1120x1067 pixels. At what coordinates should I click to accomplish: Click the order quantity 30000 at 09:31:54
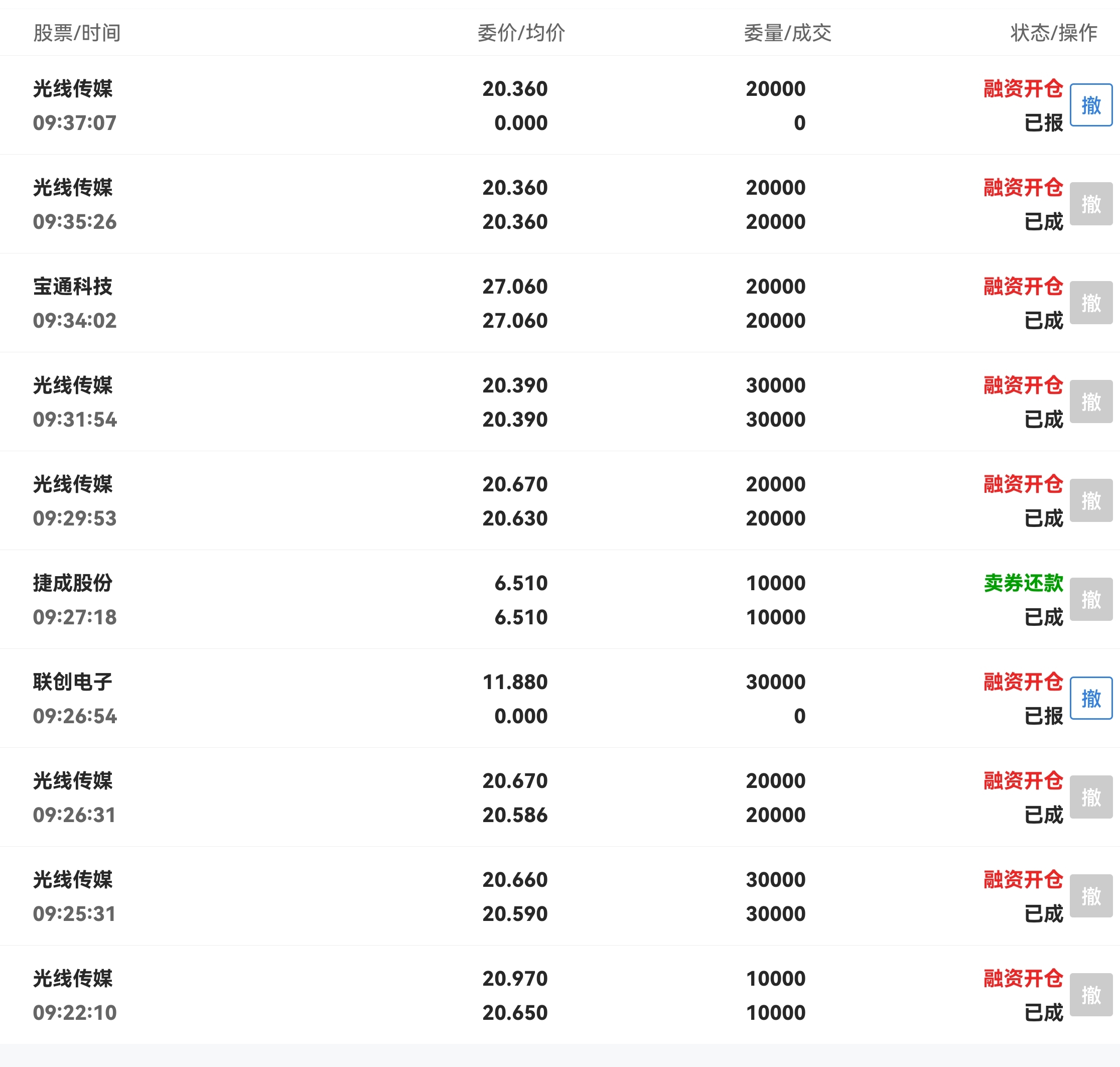point(775,385)
